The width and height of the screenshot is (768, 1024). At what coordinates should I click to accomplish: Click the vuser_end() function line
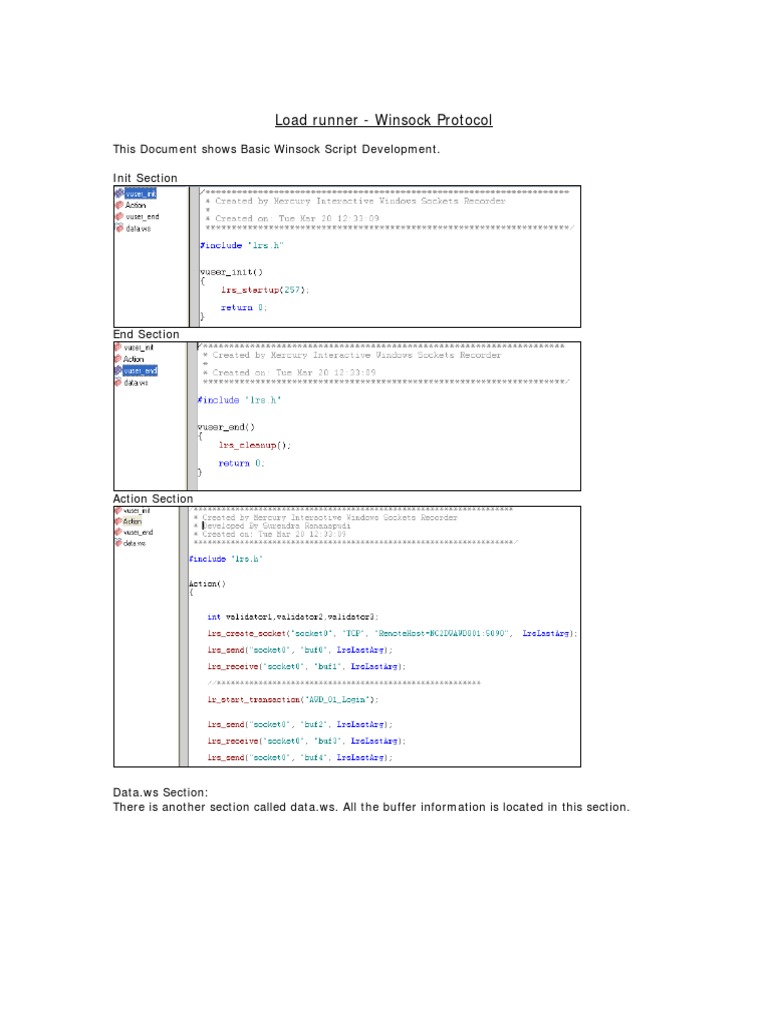(226, 427)
